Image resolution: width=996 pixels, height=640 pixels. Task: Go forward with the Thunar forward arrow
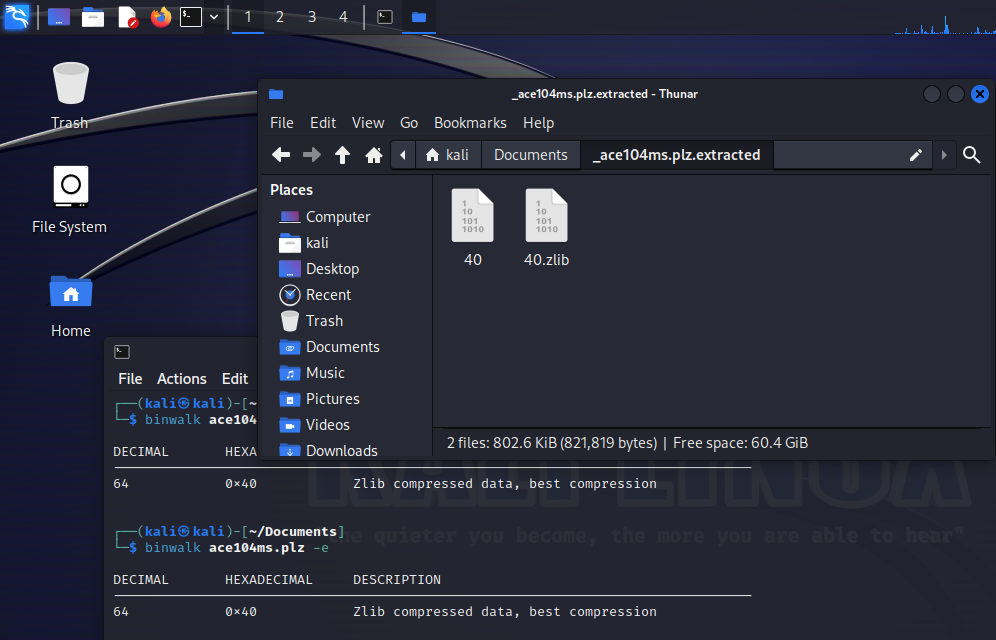coord(311,154)
